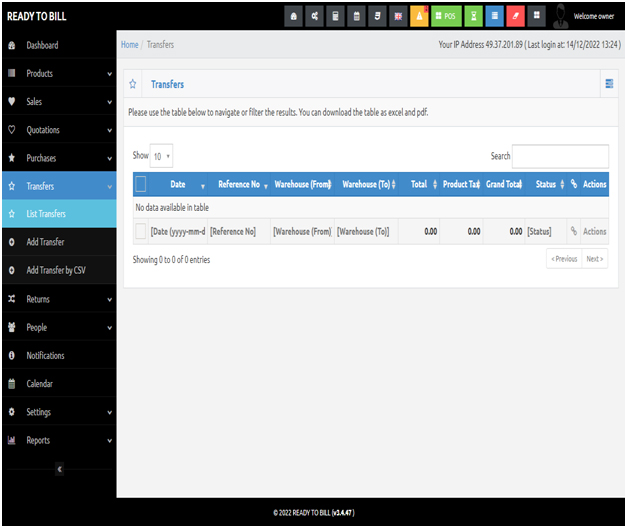This screenshot has width=627, height=528.
Task: Open the calculator icon in top toolbar
Action: [335, 16]
